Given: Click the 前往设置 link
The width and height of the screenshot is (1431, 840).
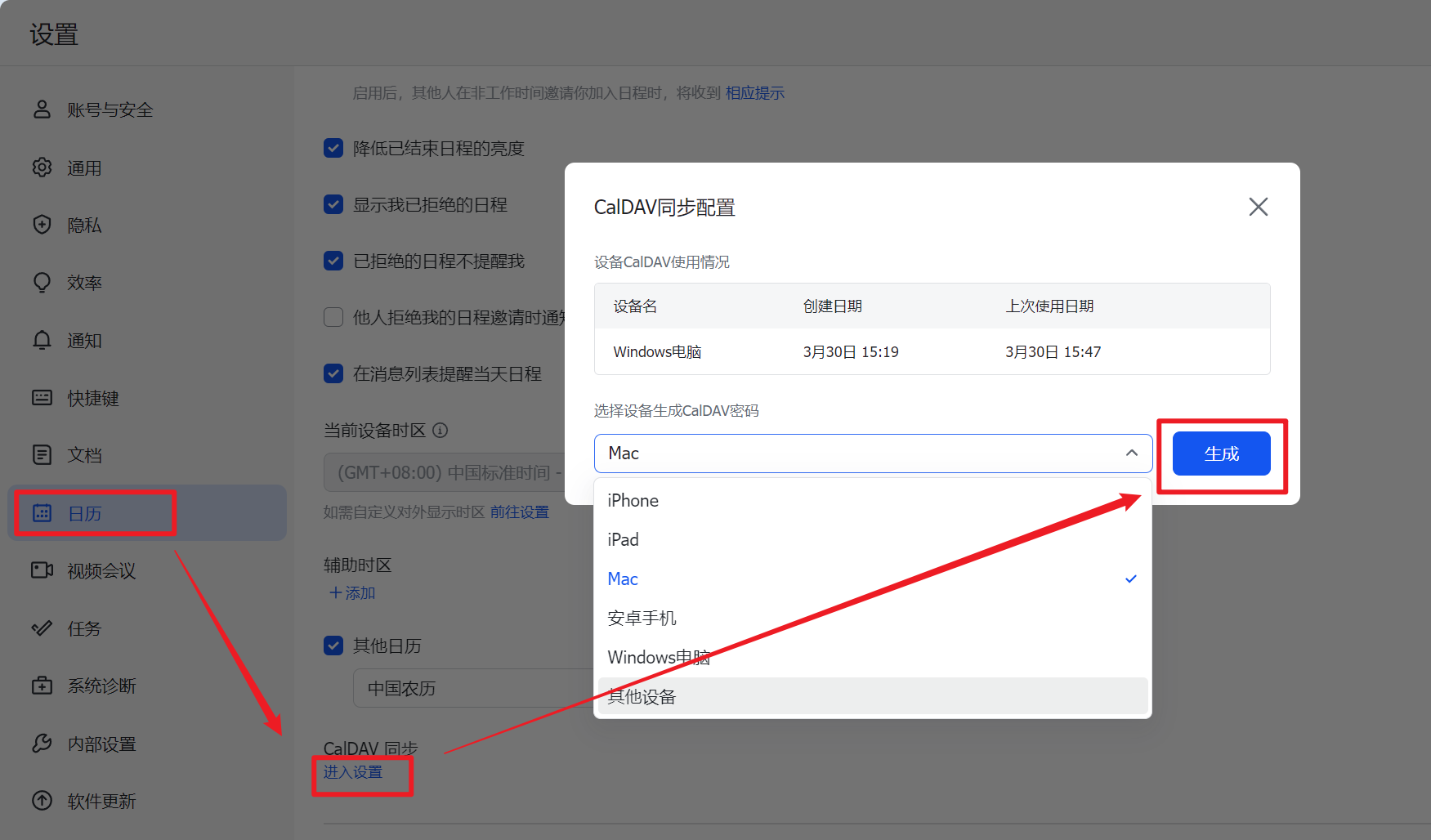Looking at the screenshot, I should pos(520,512).
